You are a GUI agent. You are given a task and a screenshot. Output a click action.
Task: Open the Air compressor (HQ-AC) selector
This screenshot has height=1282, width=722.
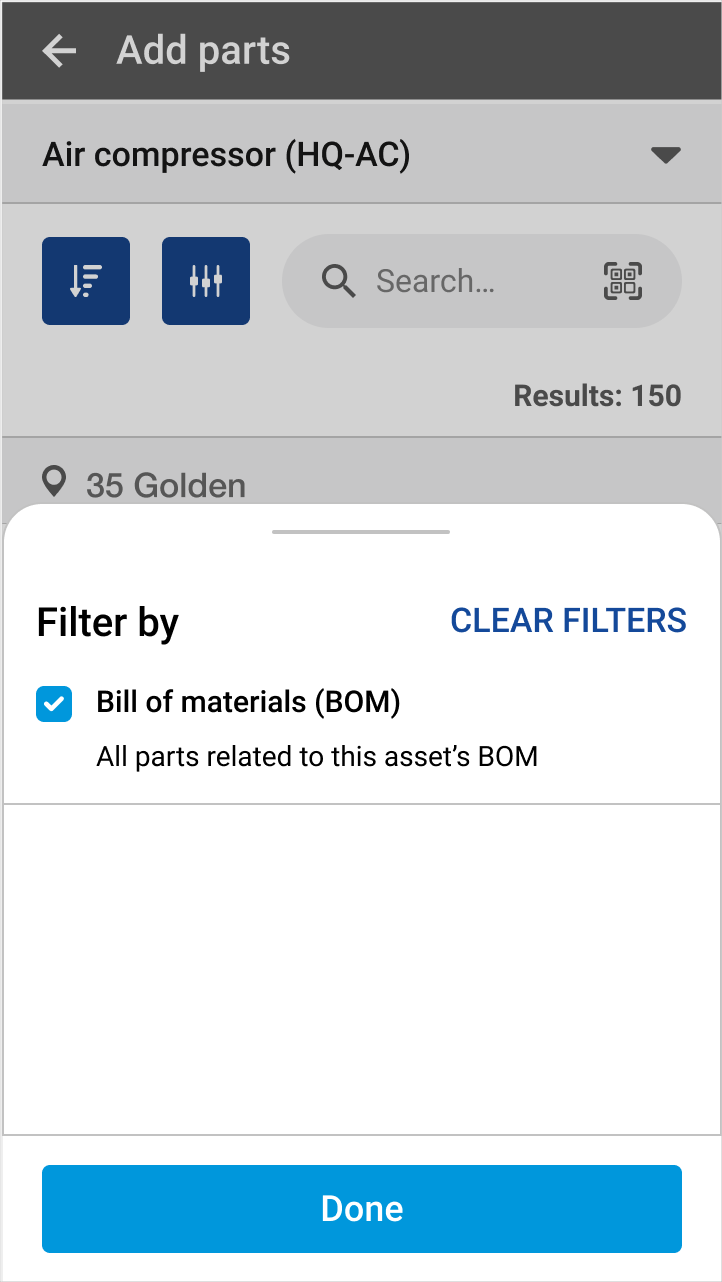(227, 155)
